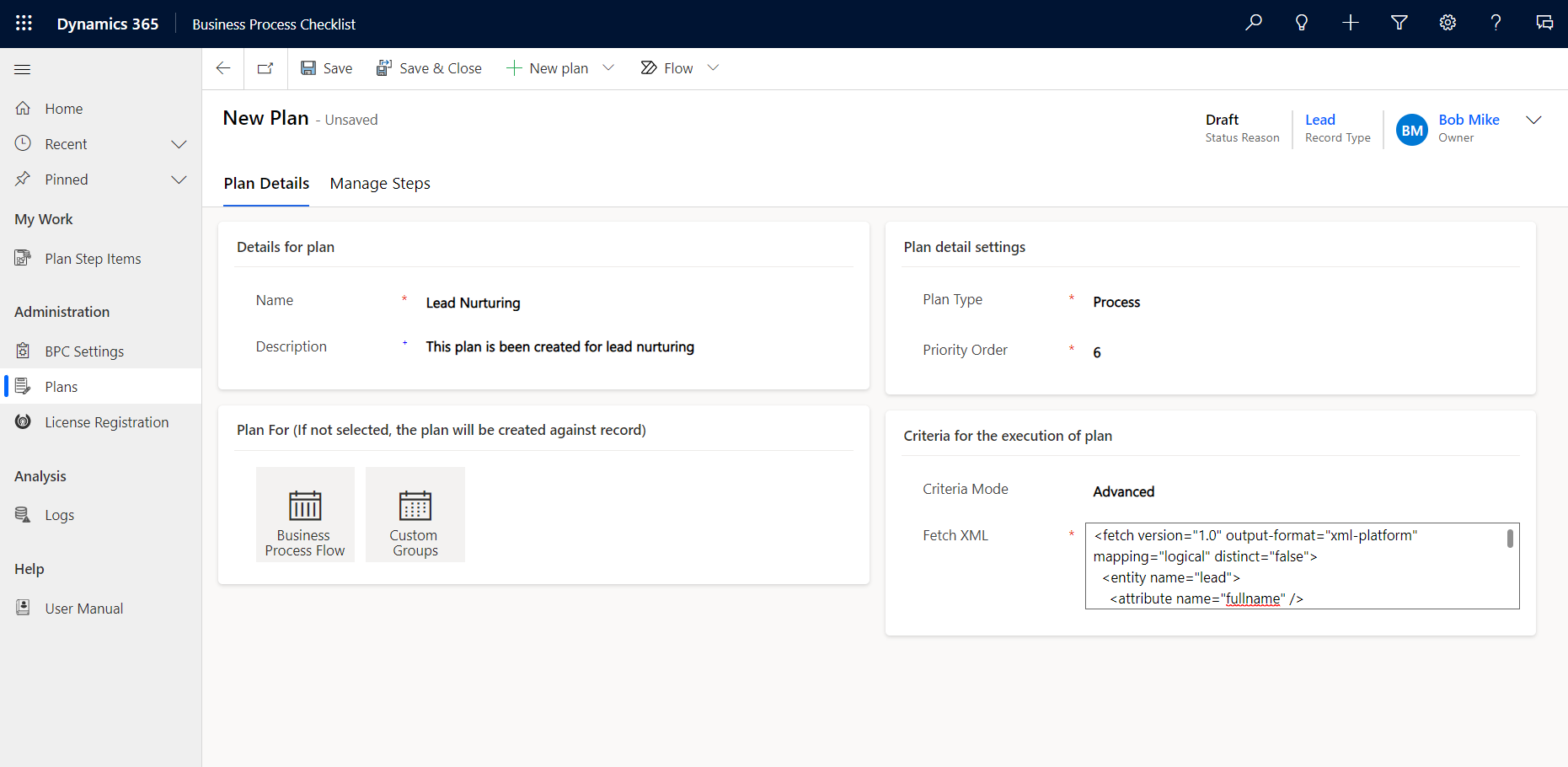The height and width of the screenshot is (767, 1568).
Task: Open the Flow dropdown arrow
Action: point(713,68)
